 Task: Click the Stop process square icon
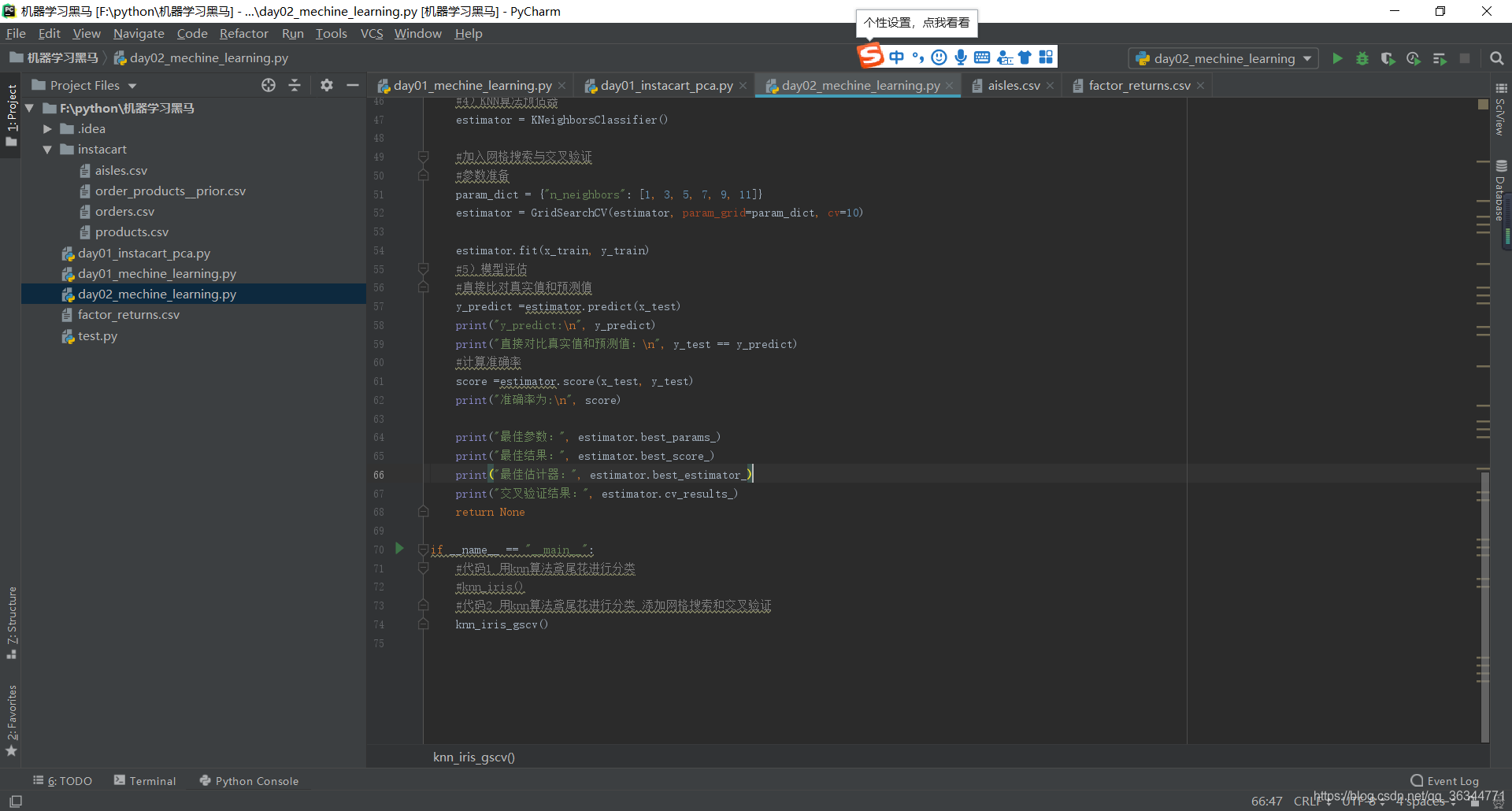click(1465, 58)
